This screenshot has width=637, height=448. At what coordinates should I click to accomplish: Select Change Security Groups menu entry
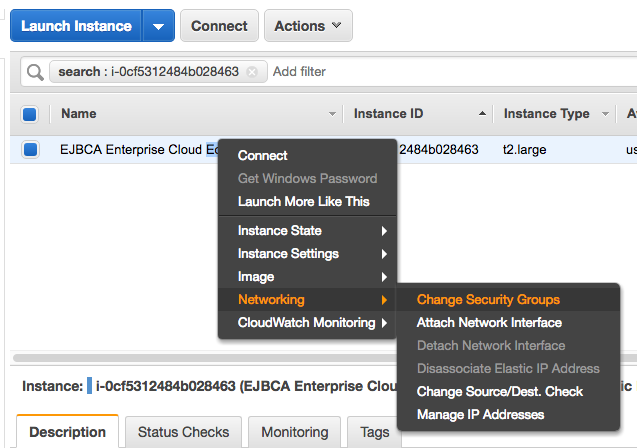488,299
